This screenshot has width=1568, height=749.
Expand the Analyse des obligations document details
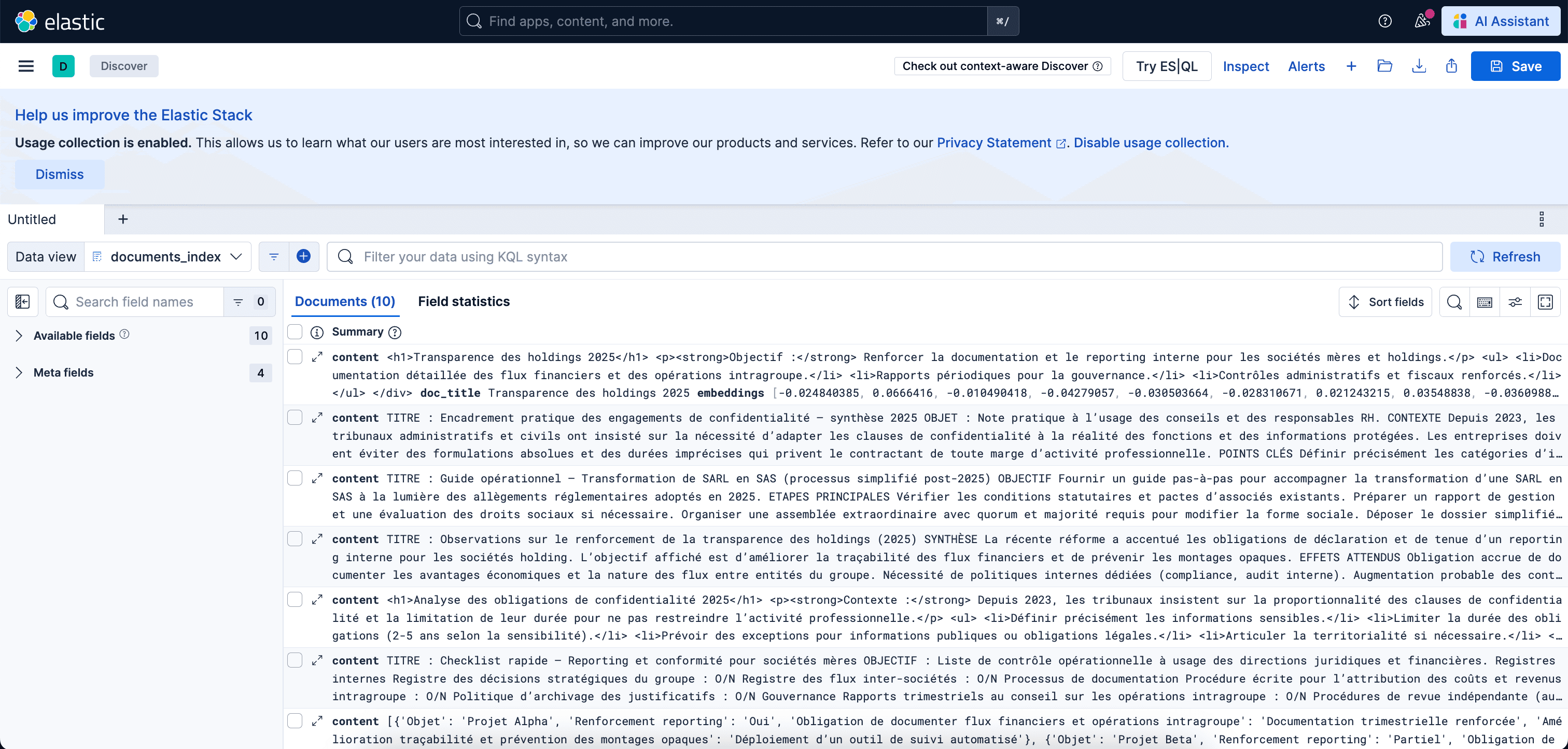317,600
